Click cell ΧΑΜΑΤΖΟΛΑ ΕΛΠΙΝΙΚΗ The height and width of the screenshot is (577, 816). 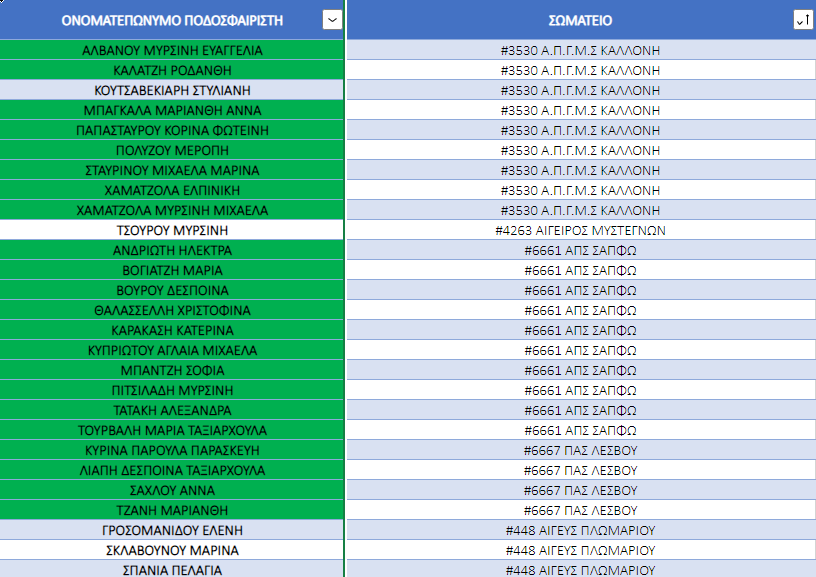click(x=172, y=190)
